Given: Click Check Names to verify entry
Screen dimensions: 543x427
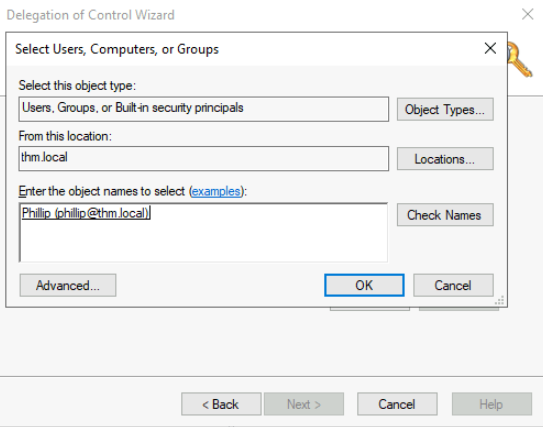Looking at the screenshot, I should tap(445, 215).
